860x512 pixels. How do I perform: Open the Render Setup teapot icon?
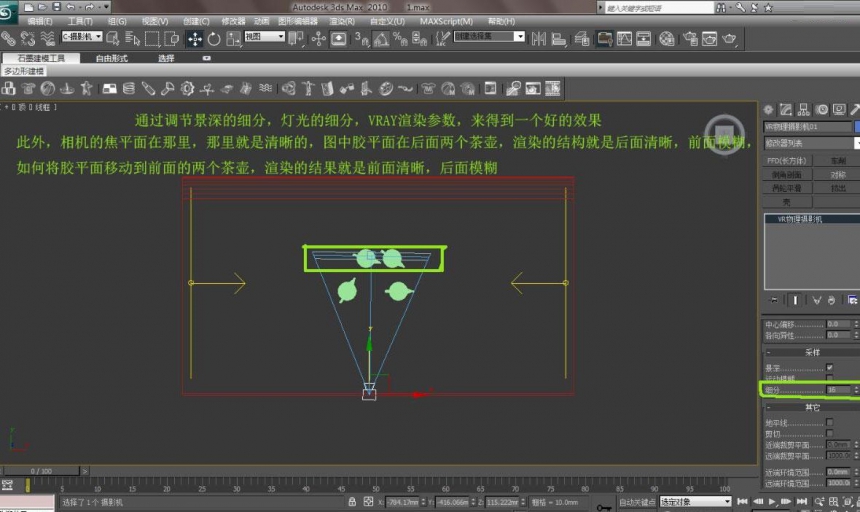tap(690, 38)
